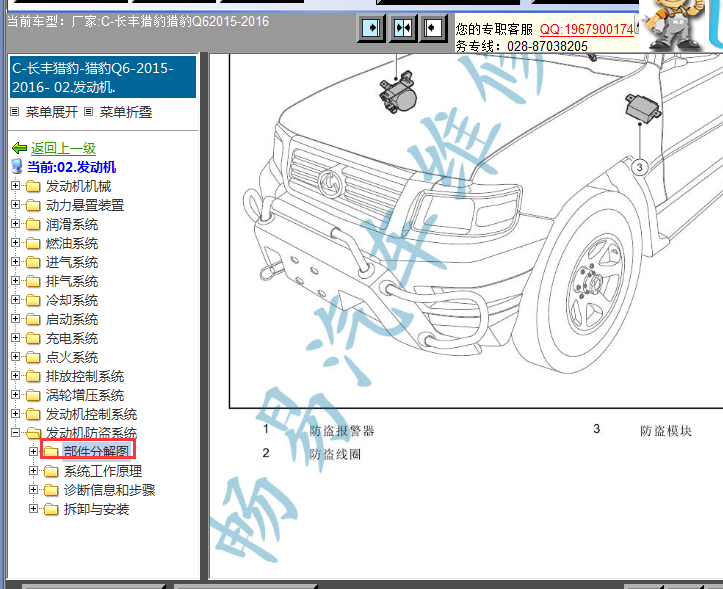Select the 诊断信息和步骤 tree item
The height and width of the screenshot is (589, 723).
(x=109, y=490)
